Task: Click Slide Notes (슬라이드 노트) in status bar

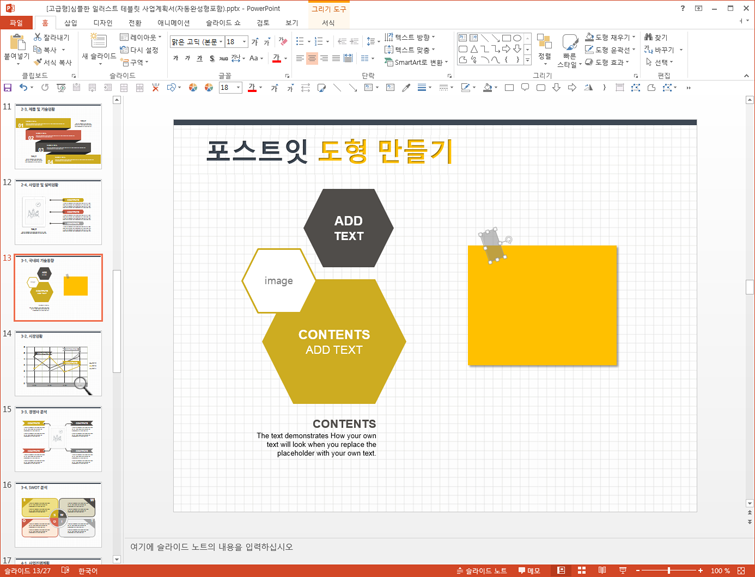Action: [482, 571]
